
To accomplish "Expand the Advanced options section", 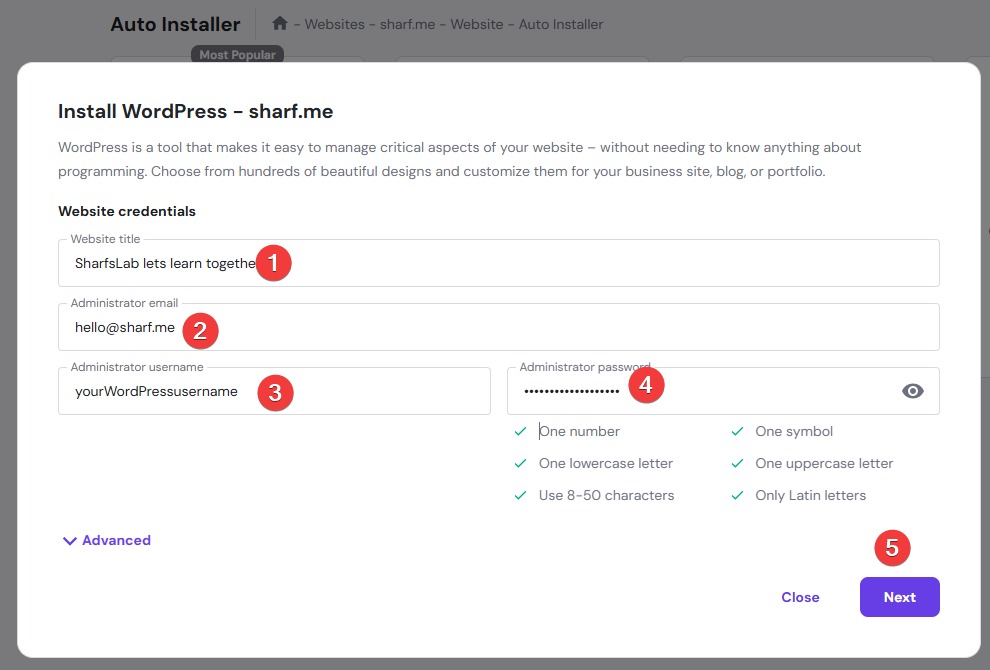I will coord(106,541).
